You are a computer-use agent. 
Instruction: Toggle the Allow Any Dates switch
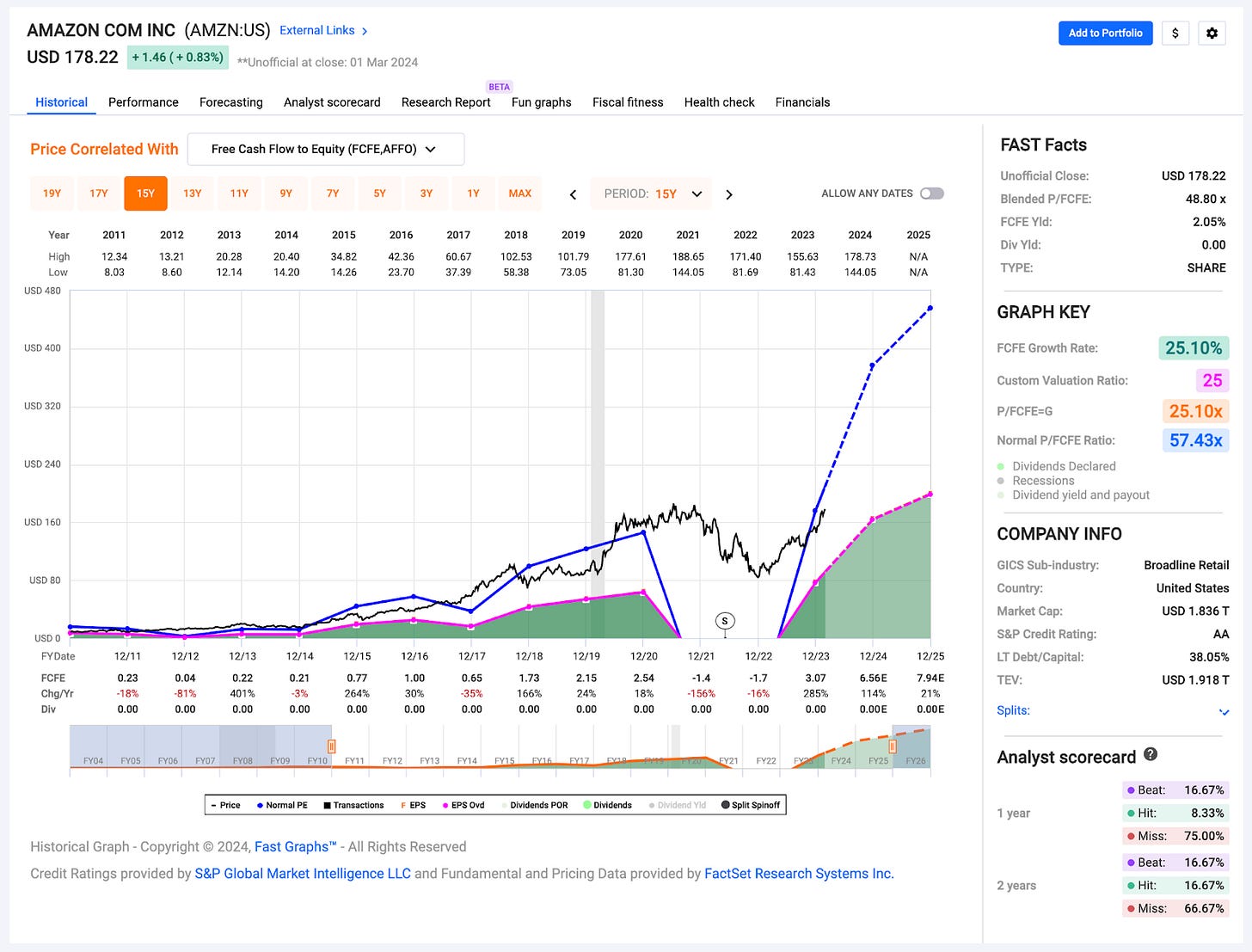(x=931, y=193)
